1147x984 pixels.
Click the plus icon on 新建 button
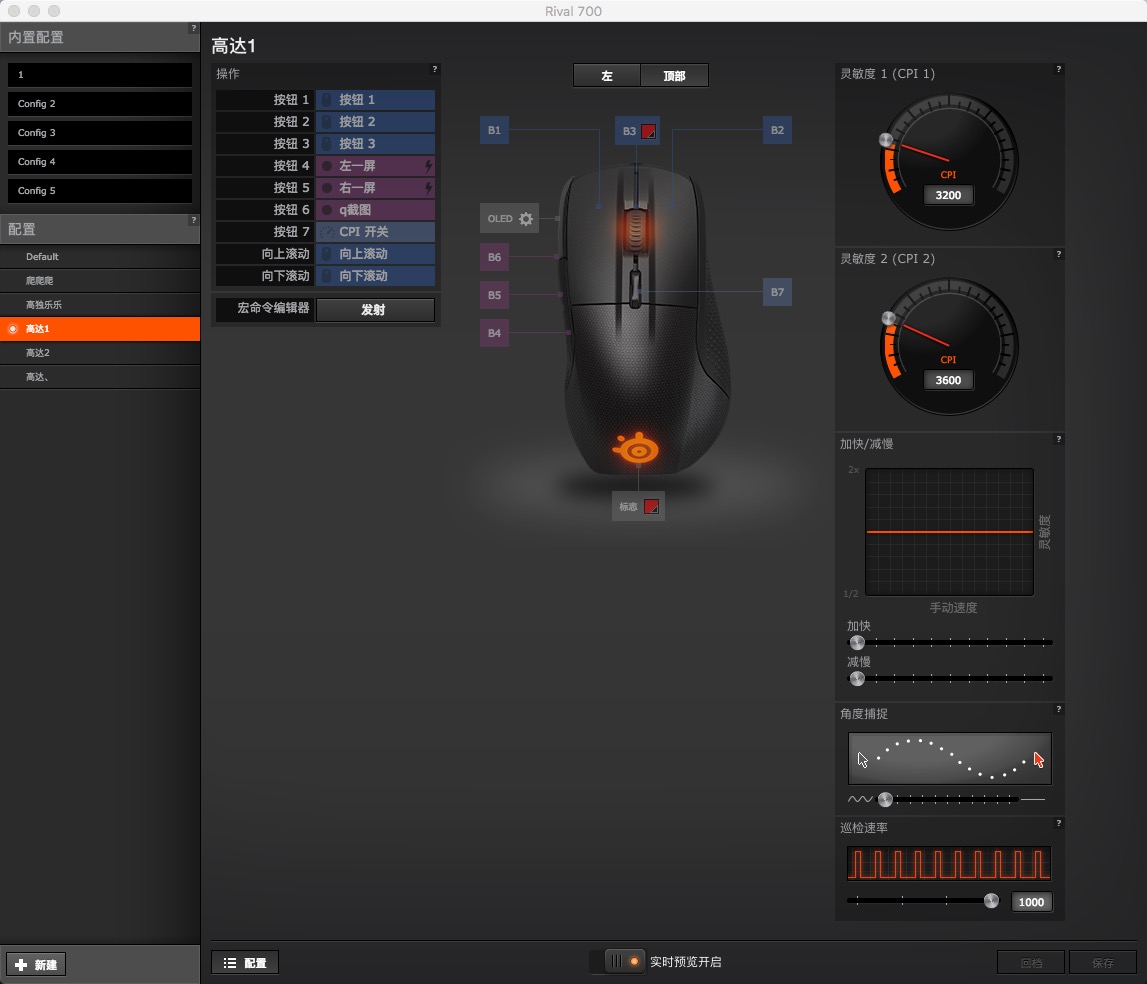pos(20,965)
